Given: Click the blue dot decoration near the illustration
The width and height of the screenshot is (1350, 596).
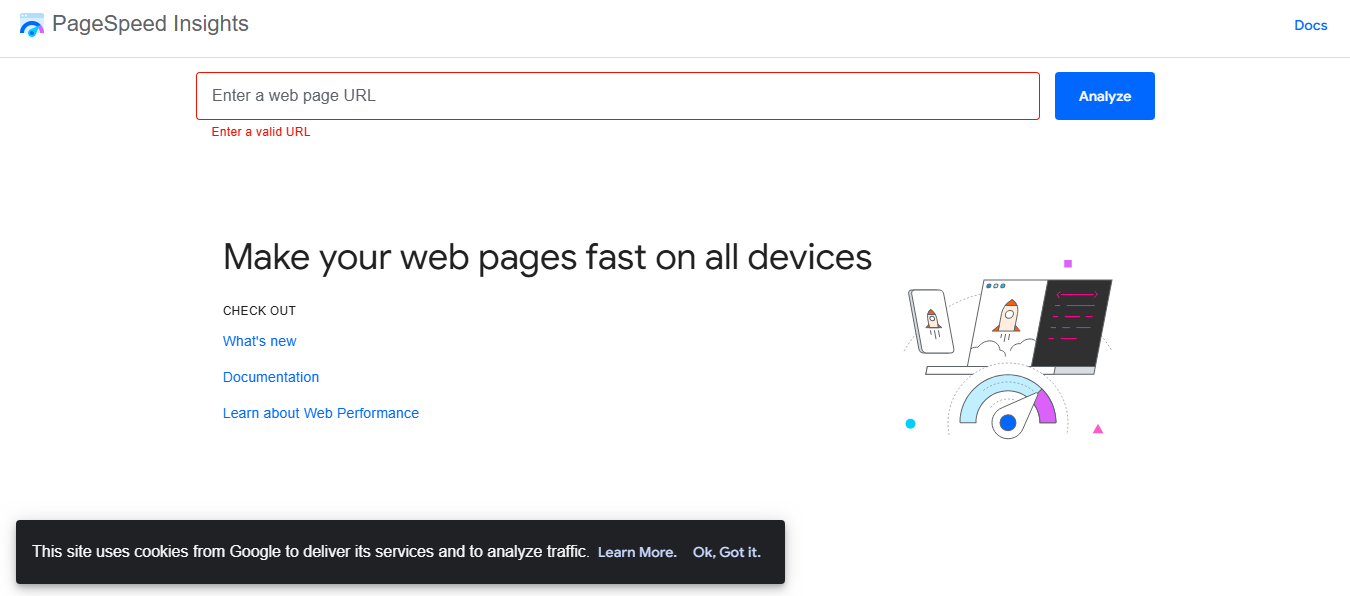Looking at the screenshot, I should coord(910,423).
